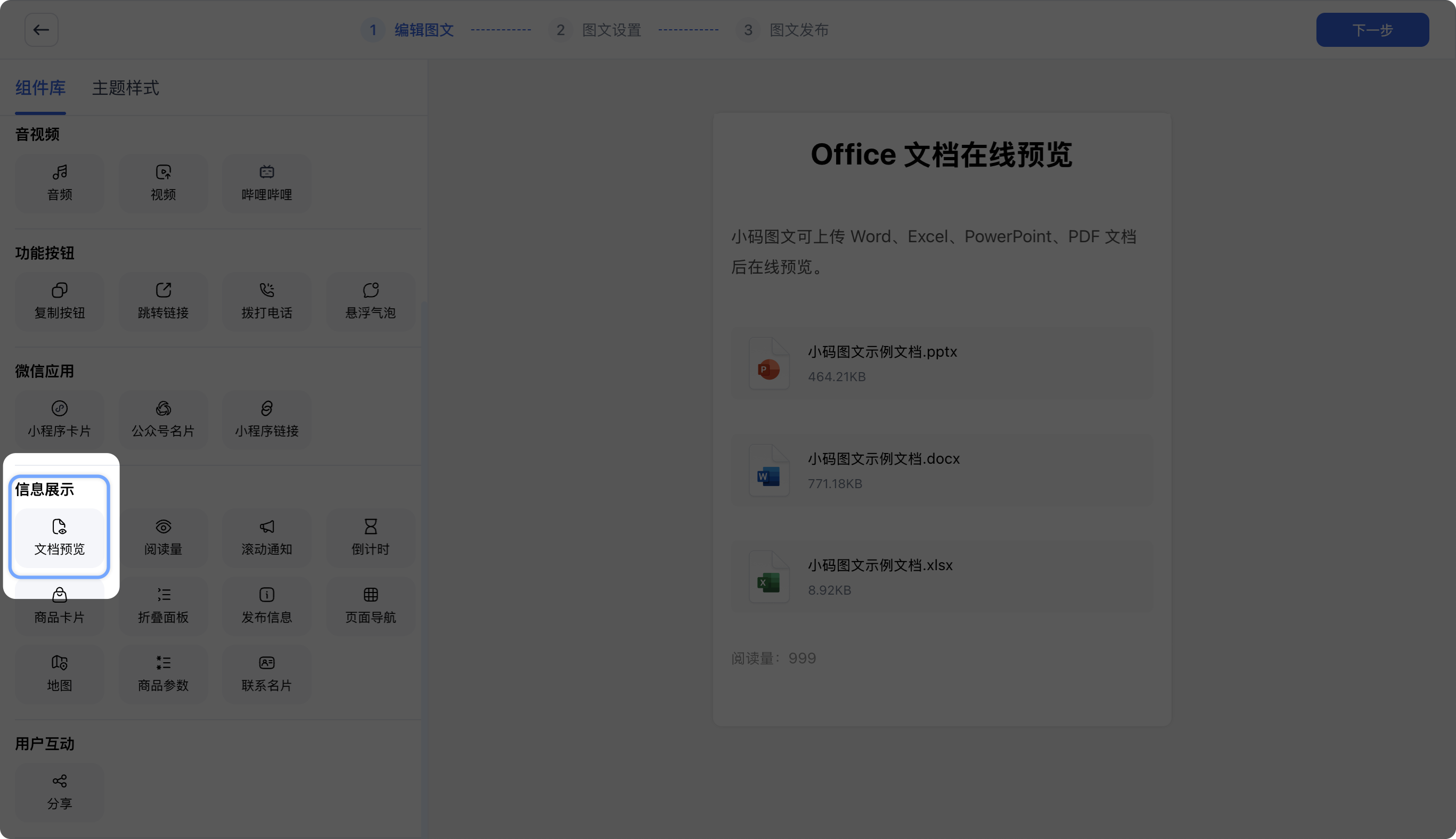
Task: Insert the 商品卡片 component
Action: [59, 606]
